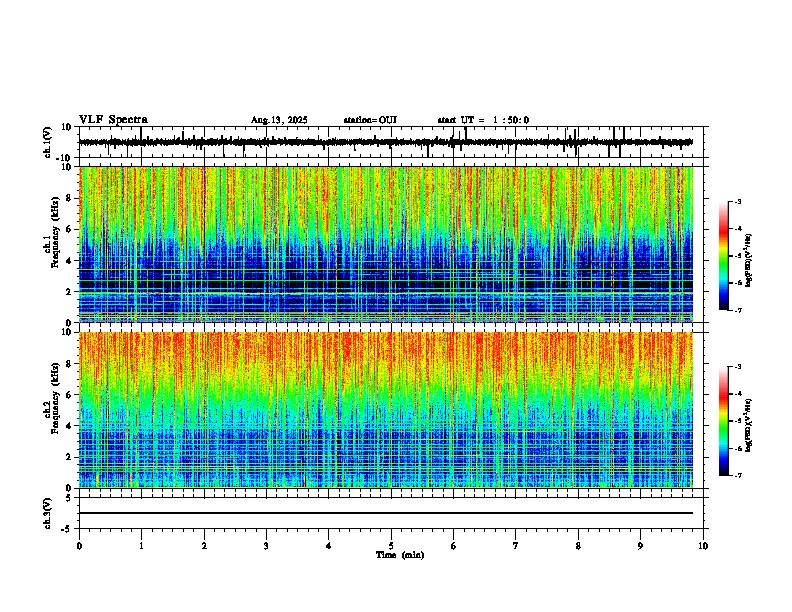Click inside the ch.2 frequency spectrogram

[x=386, y=410]
